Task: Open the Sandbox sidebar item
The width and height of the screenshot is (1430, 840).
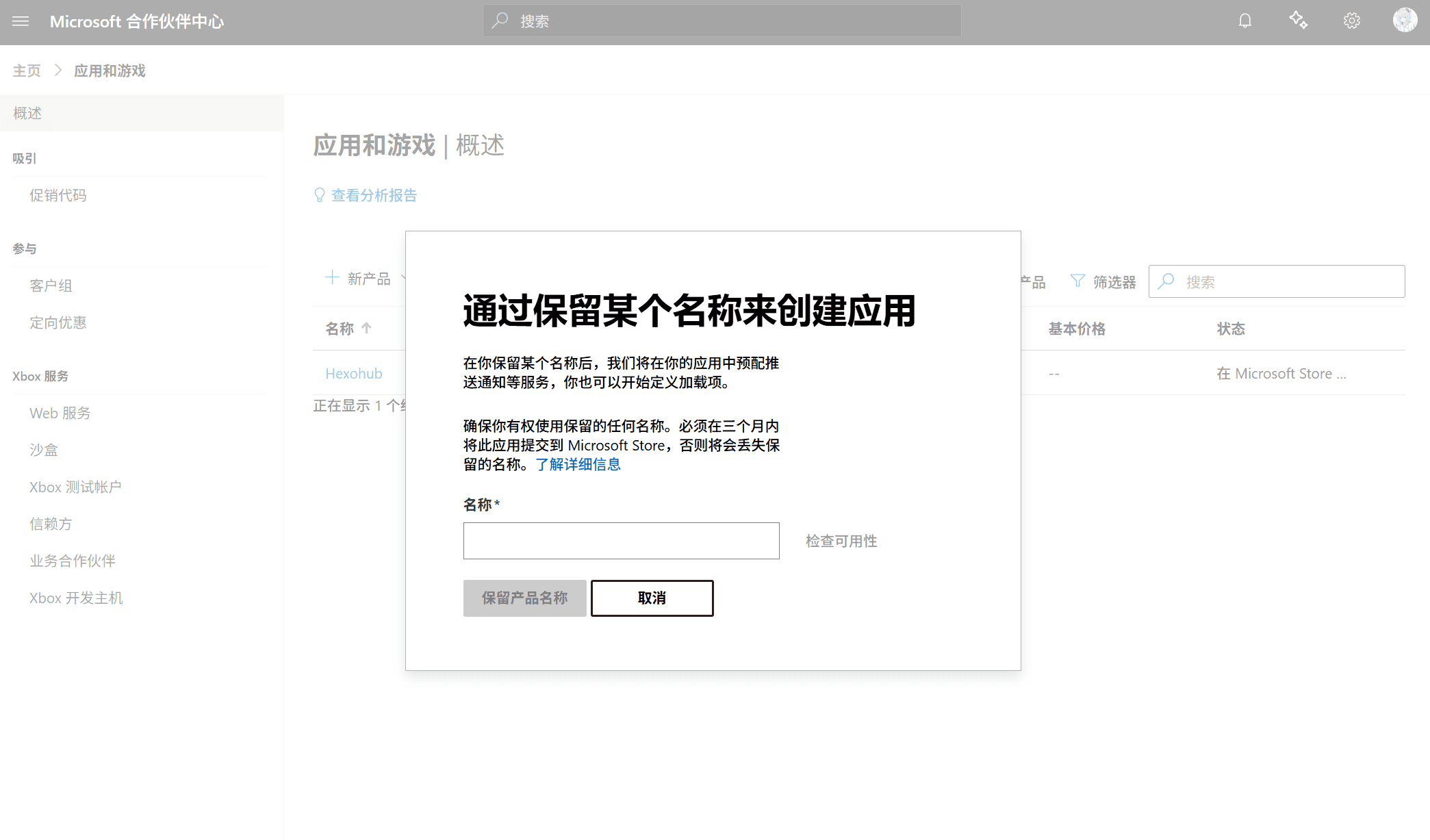Action: tap(44, 450)
